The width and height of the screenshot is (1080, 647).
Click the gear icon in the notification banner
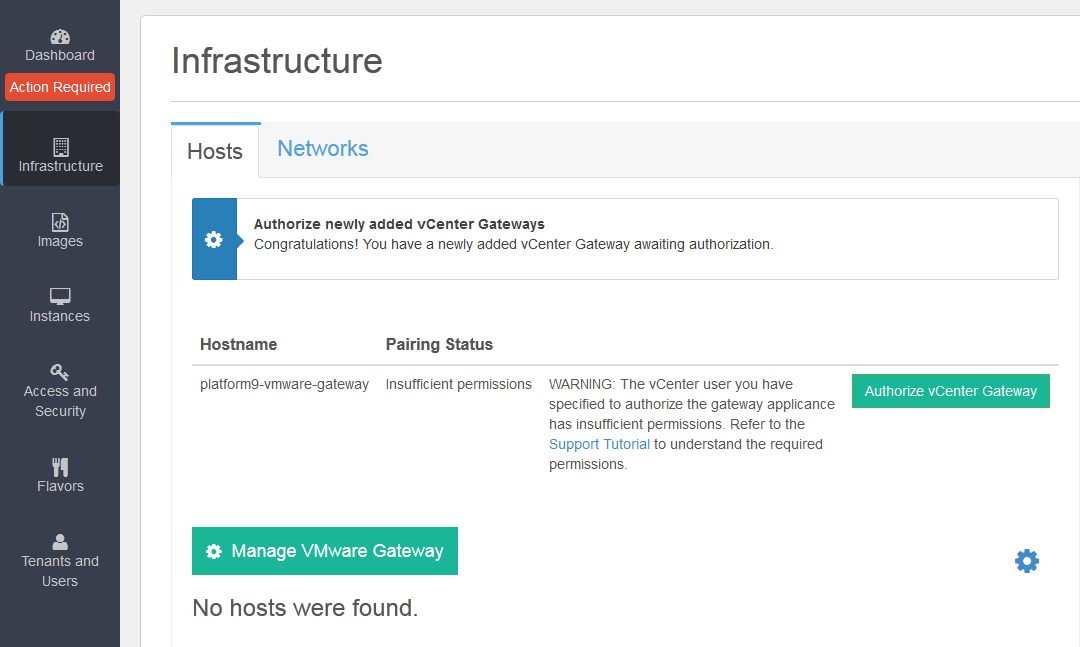(214, 240)
